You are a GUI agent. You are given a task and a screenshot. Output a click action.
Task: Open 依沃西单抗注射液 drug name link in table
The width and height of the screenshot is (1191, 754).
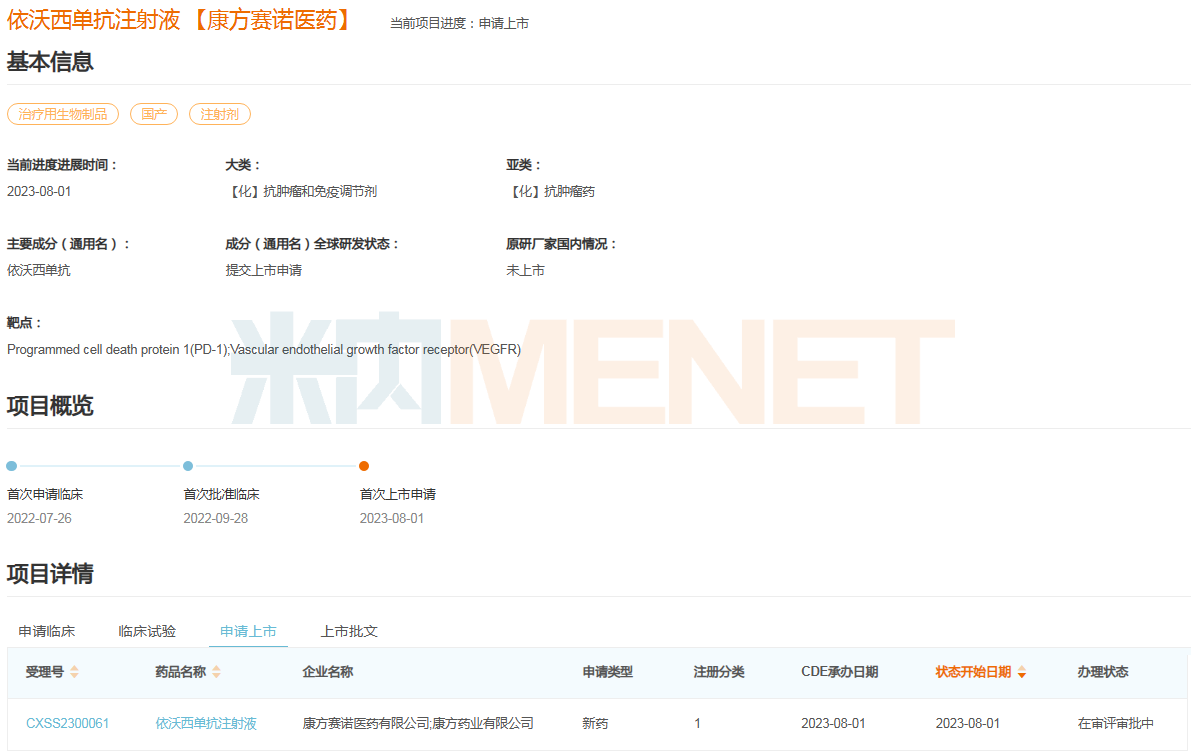(x=206, y=724)
